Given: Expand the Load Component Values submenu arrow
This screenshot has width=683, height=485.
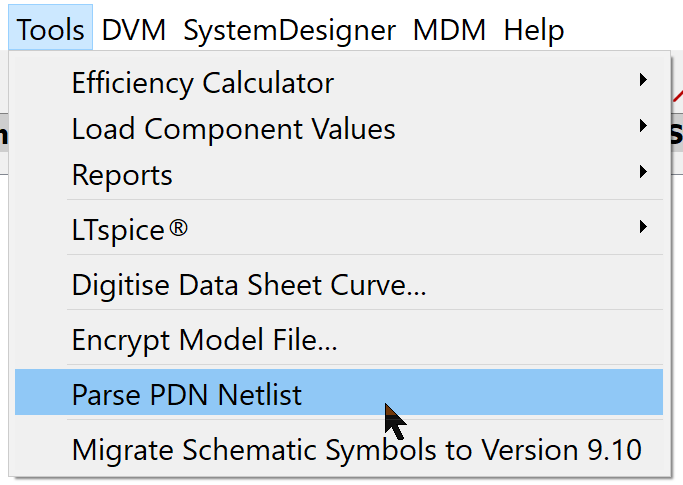Looking at the screenshot, I should [x=644, y=127].
